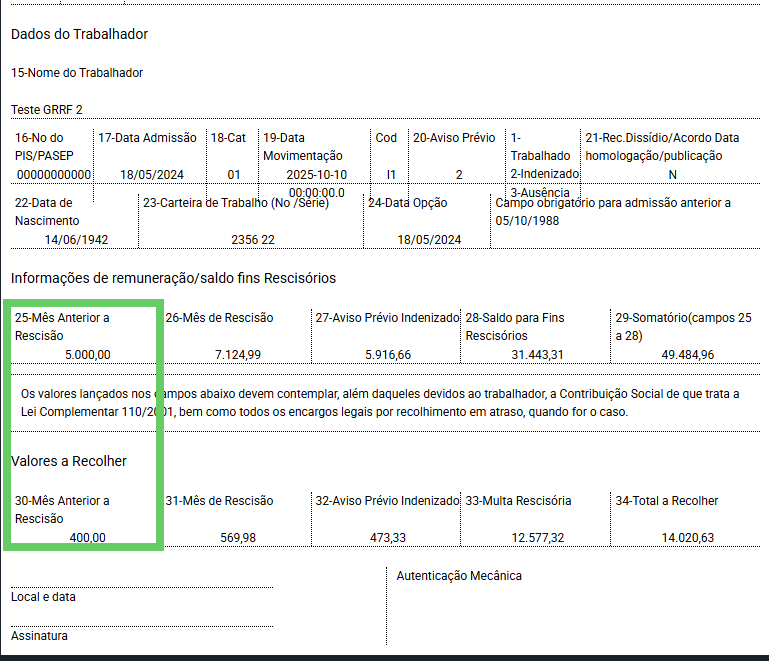
Task: Click the 5.000,00 value in field 25
Action: (88, 354)
